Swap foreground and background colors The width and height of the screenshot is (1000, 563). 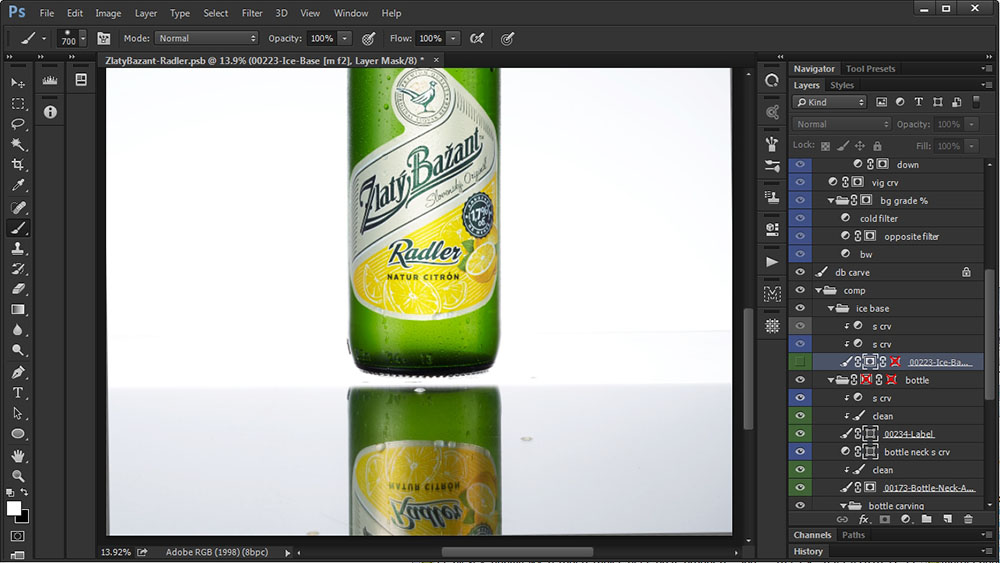coord(24,492)
